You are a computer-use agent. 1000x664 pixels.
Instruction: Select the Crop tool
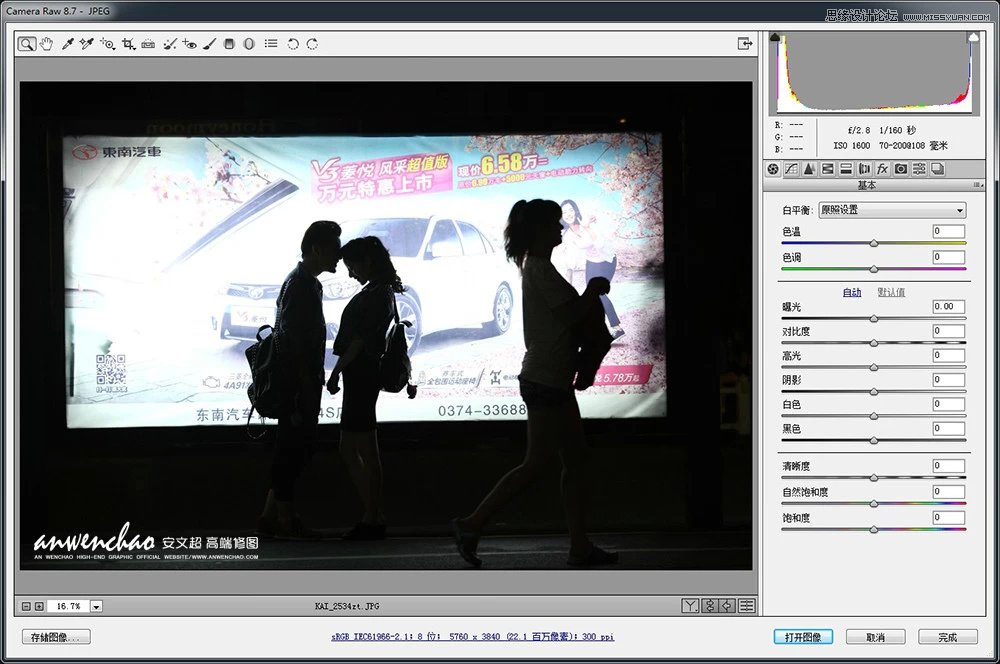click(128, 44)
